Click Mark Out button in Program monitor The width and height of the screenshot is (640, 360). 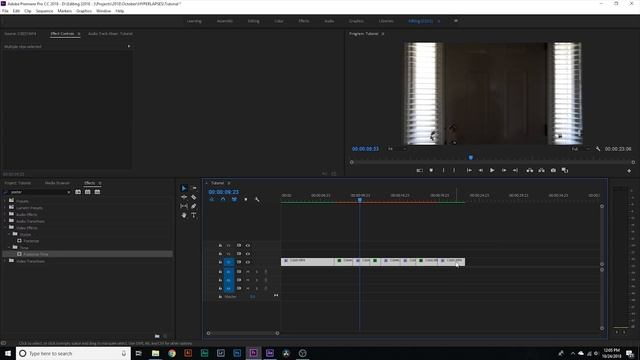tap(454, 170)
